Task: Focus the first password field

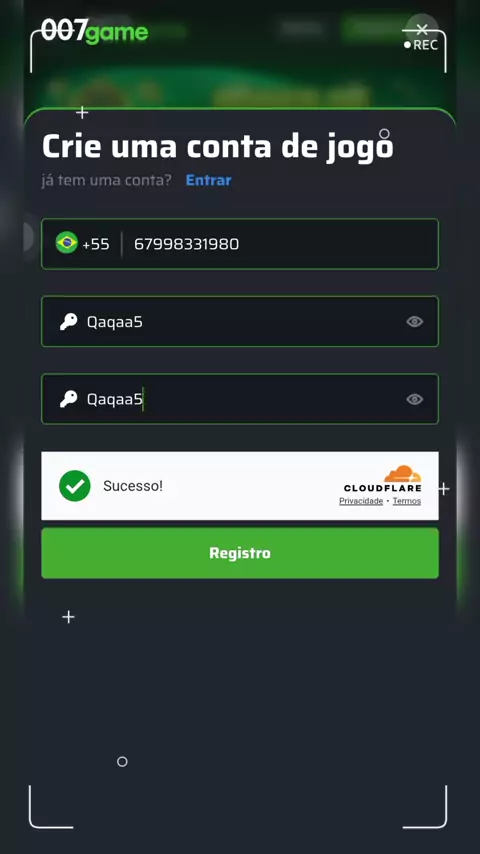Action: [x=240, y=322]
